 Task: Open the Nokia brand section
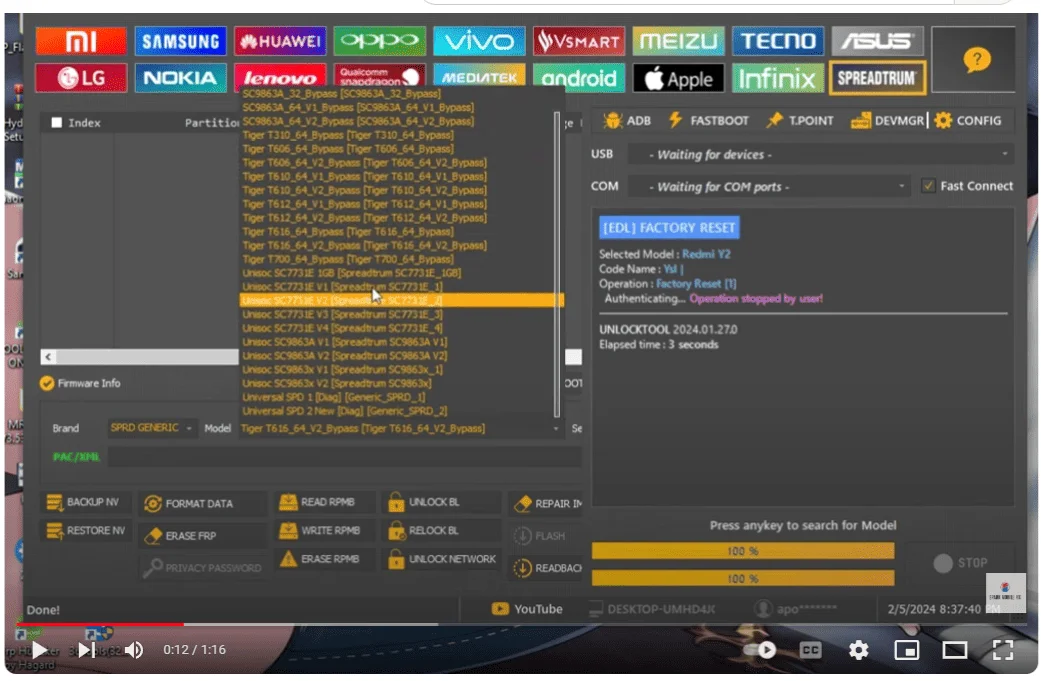[x=181, y=78]
